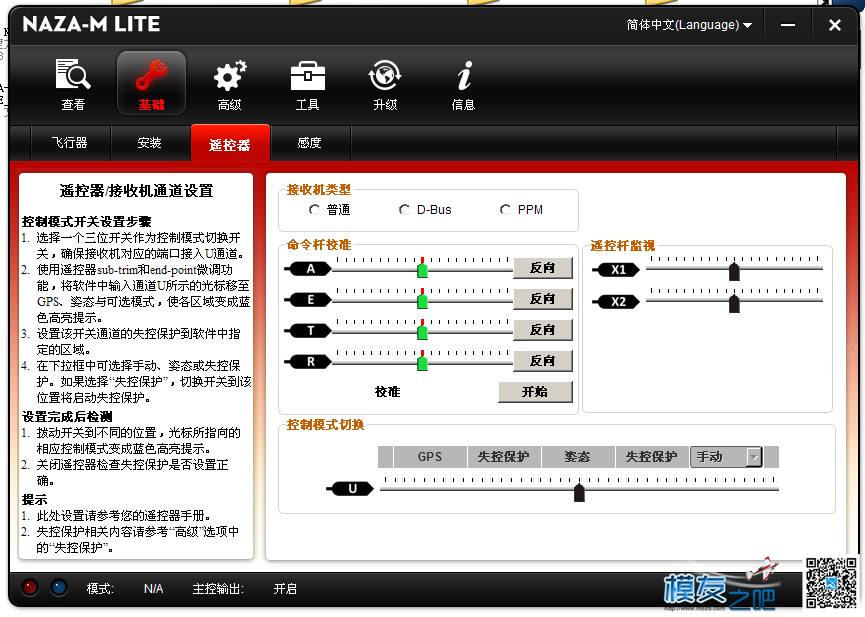Click the GPS mode zone
Screen dimensions: 865x617
click(430, 457)
